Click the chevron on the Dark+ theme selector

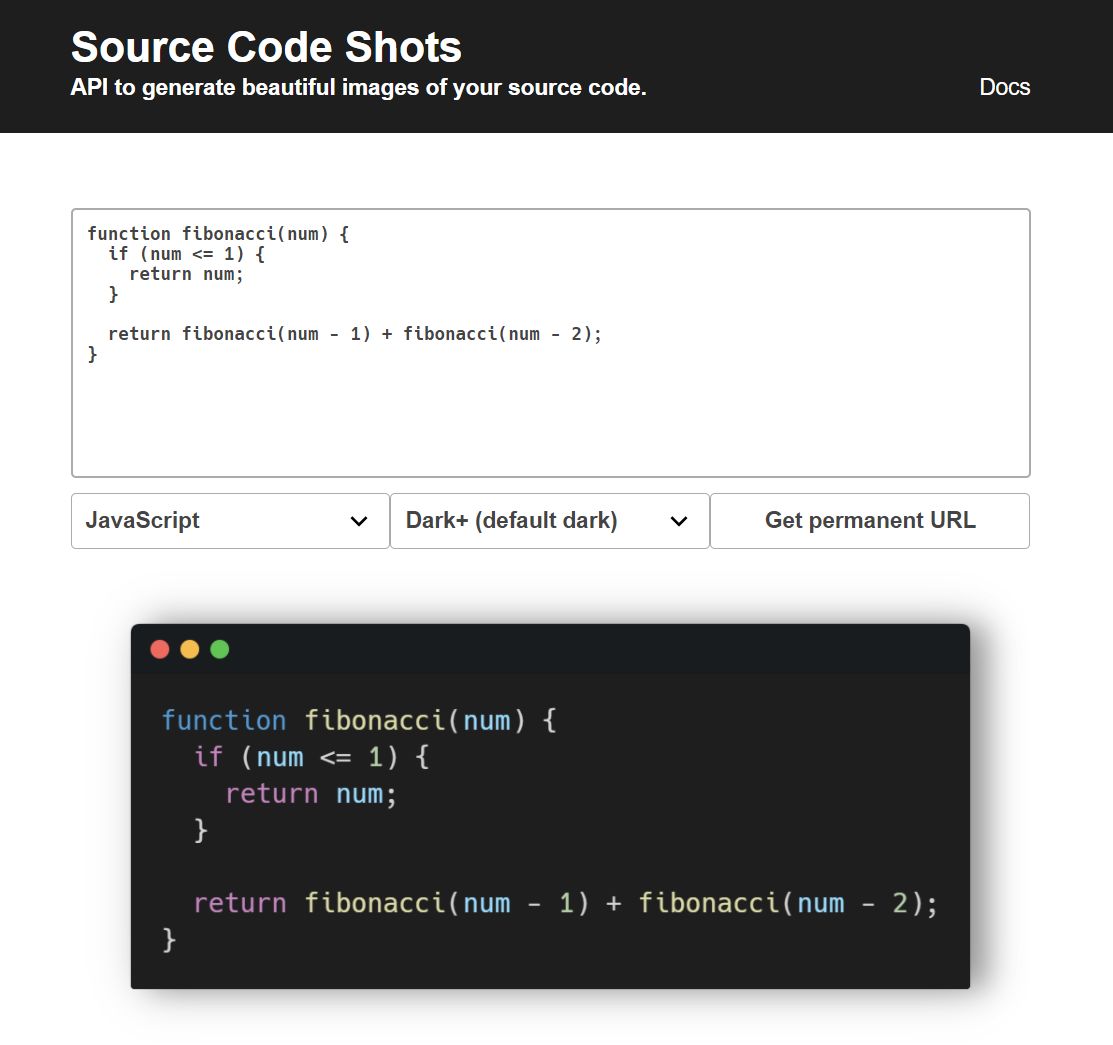click(x=679, y=521)
